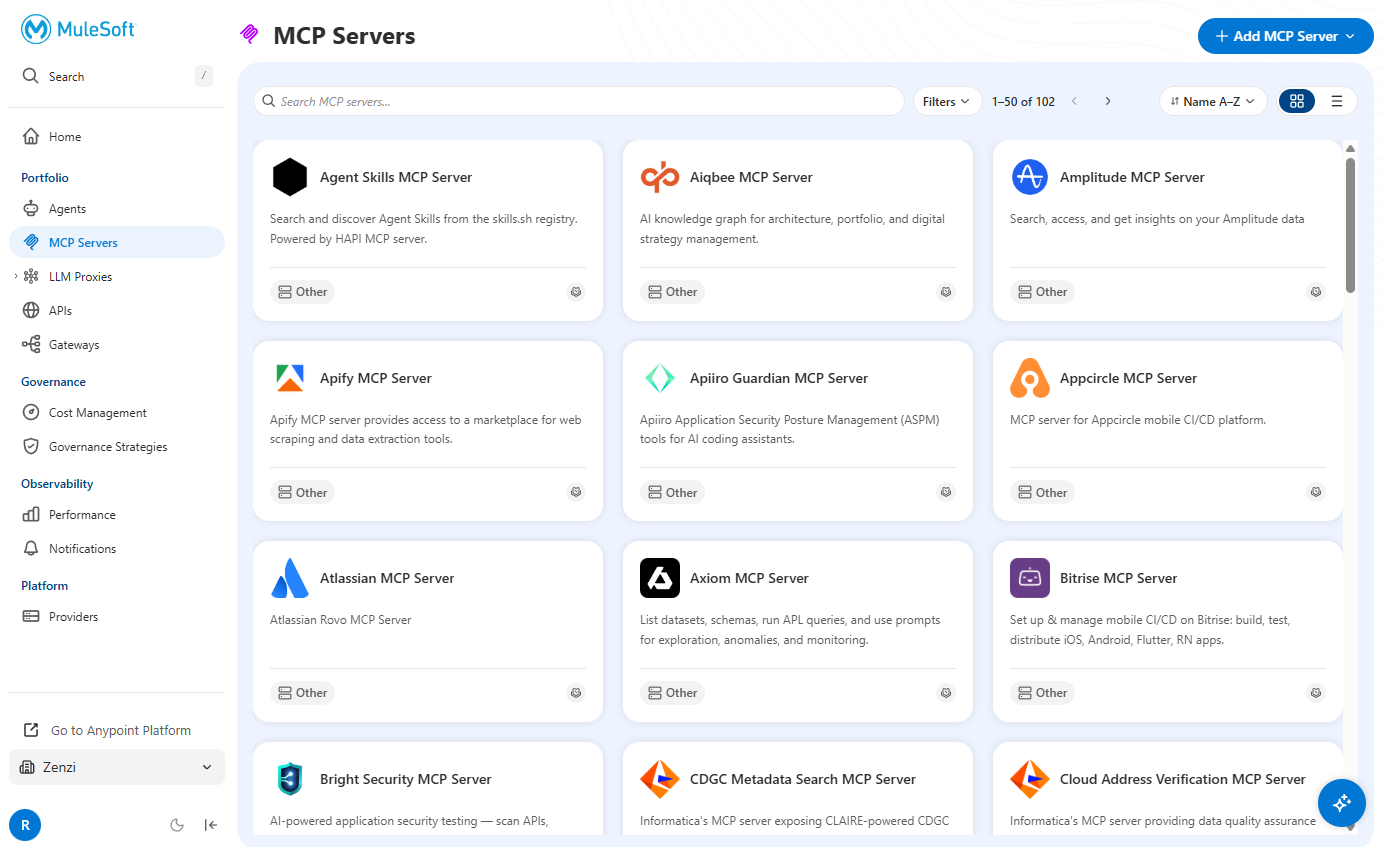Click the CDGC Metadata Search logo icon
The width and height of the screenshot is (1384, 847).
pyautogui.click(x=659, y=779)
